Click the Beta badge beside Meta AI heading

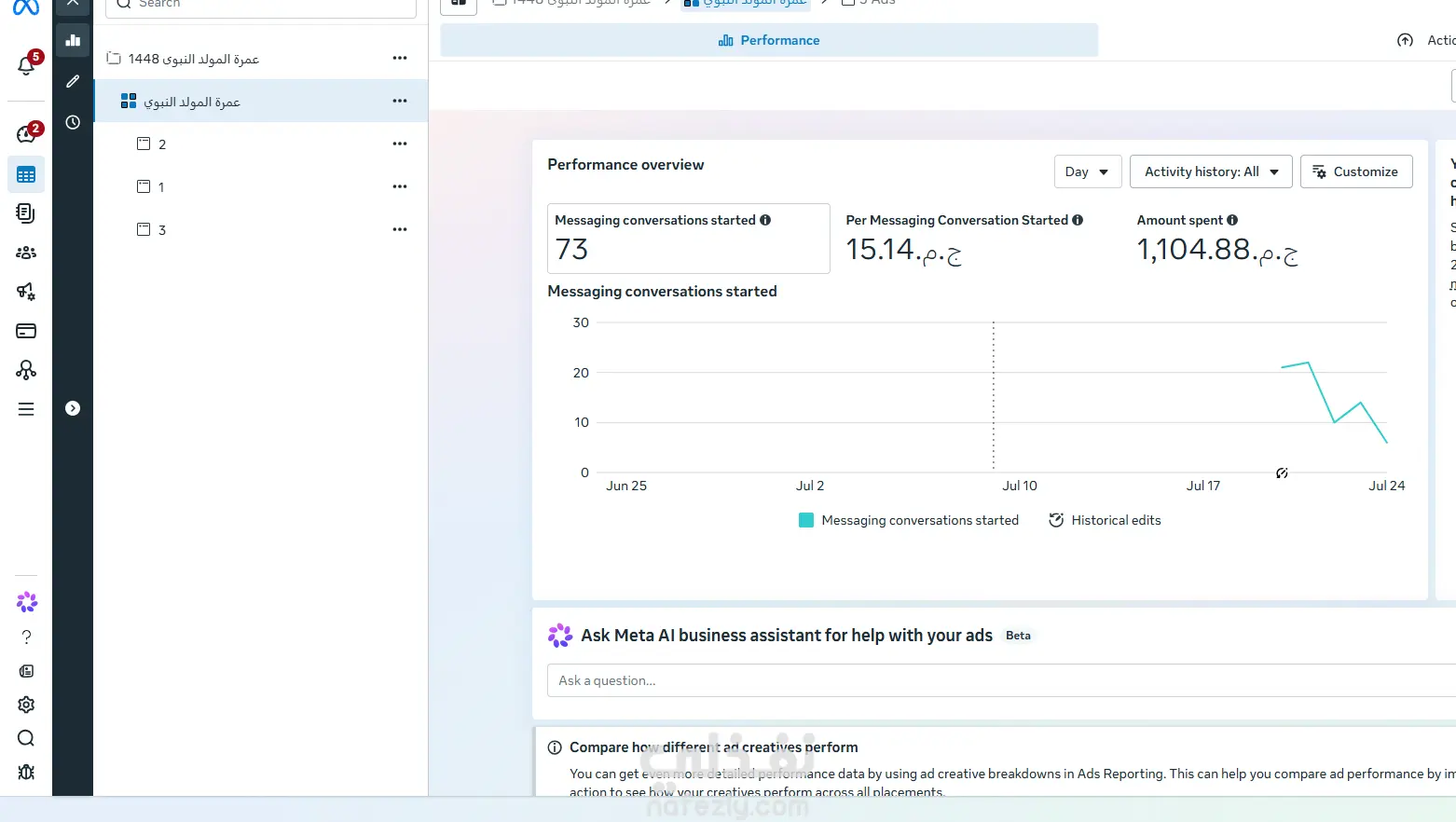tap(1018, 636)
